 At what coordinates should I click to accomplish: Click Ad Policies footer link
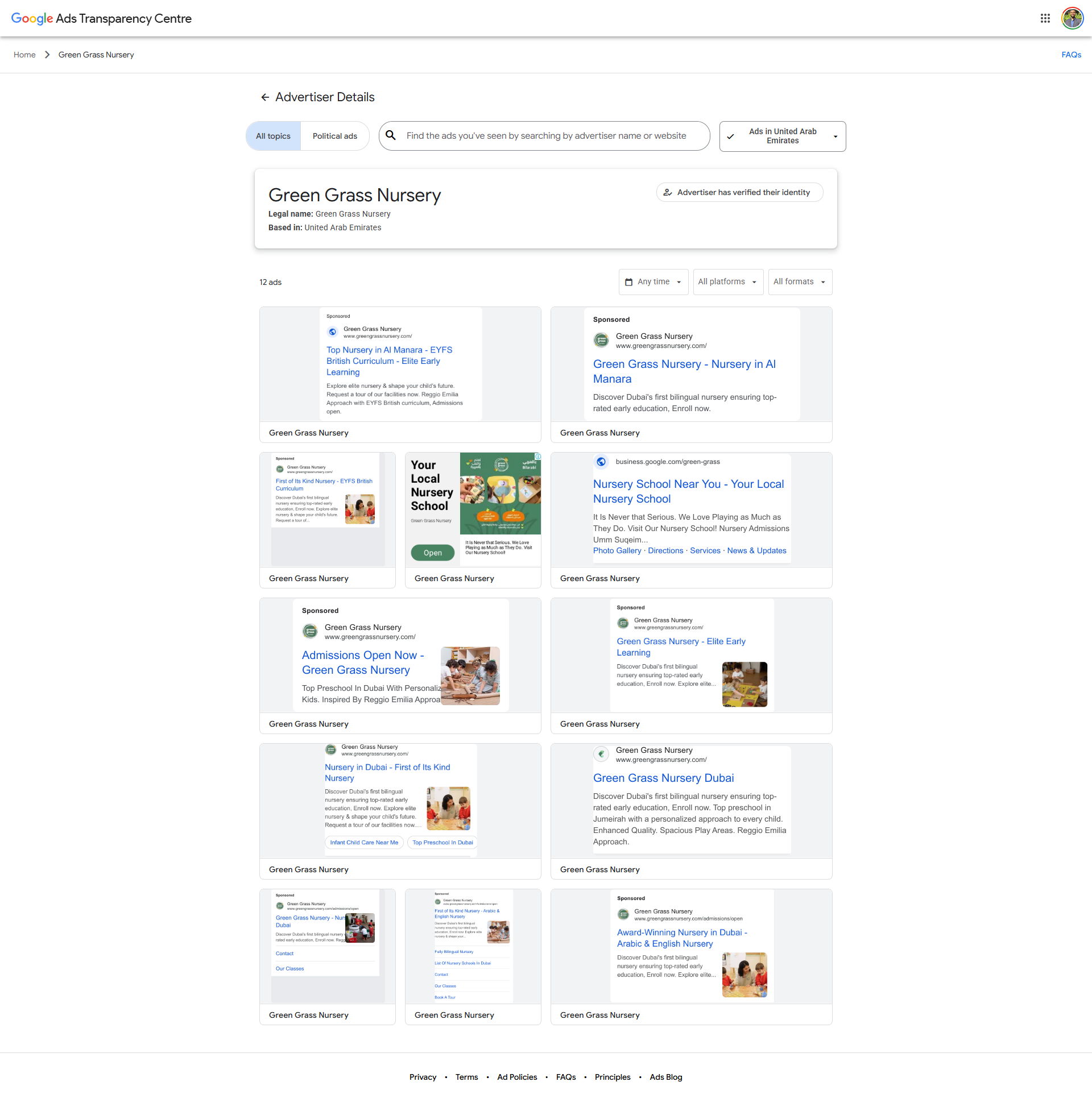(x=517, y=1077)
